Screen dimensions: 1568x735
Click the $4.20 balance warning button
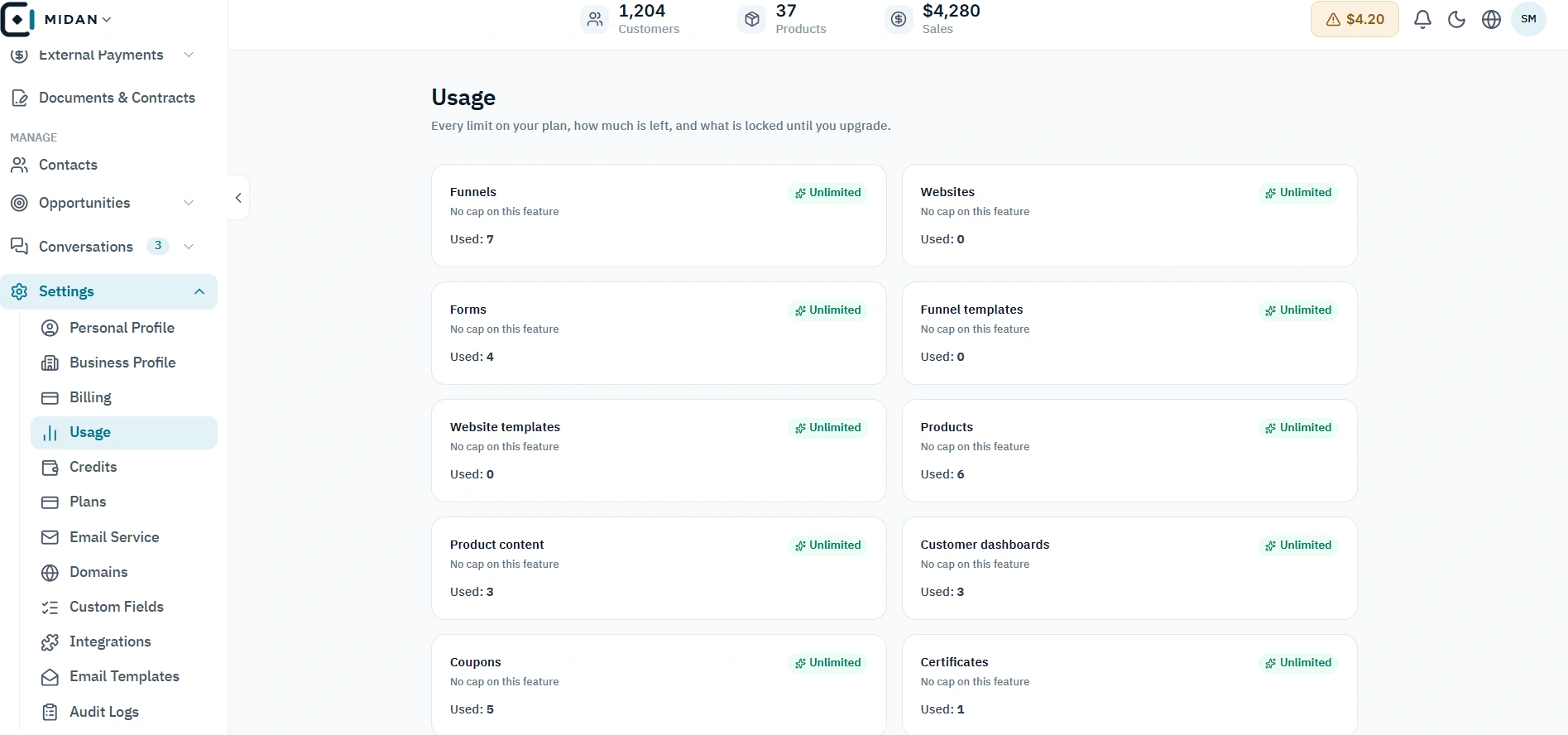tap(1355, 19)
